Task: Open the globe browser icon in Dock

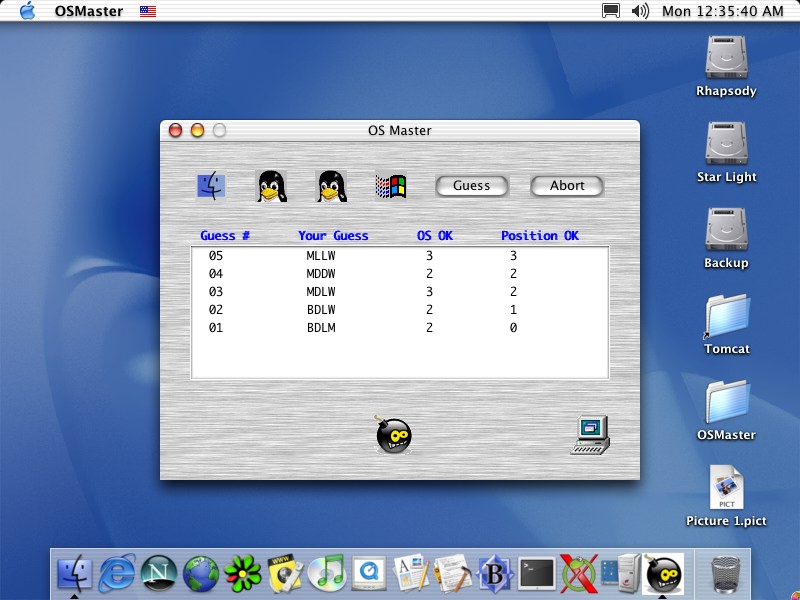Action: [x=201, y=573]
